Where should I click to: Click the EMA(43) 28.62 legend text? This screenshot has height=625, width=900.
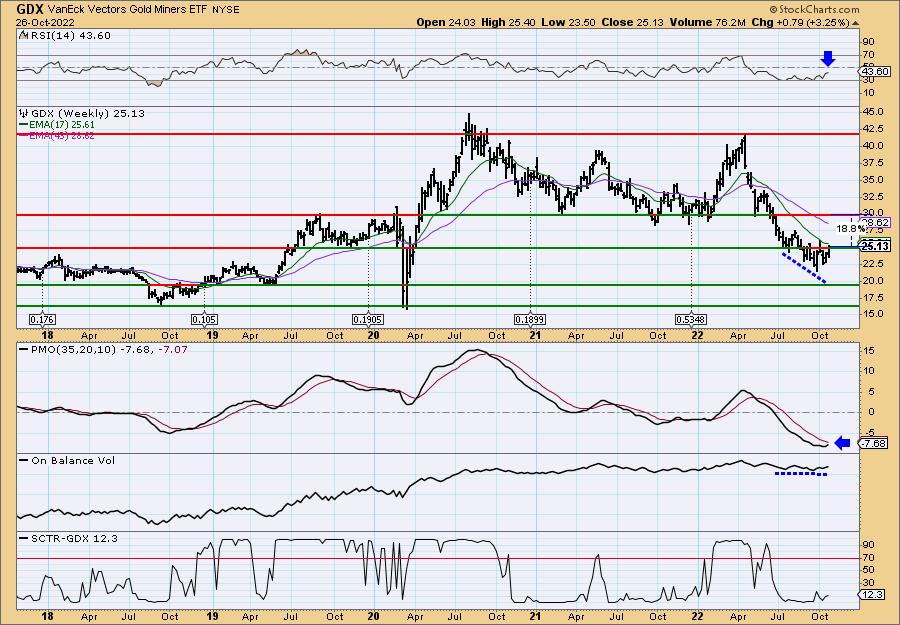pyautogui.click(x=63, y=136)
